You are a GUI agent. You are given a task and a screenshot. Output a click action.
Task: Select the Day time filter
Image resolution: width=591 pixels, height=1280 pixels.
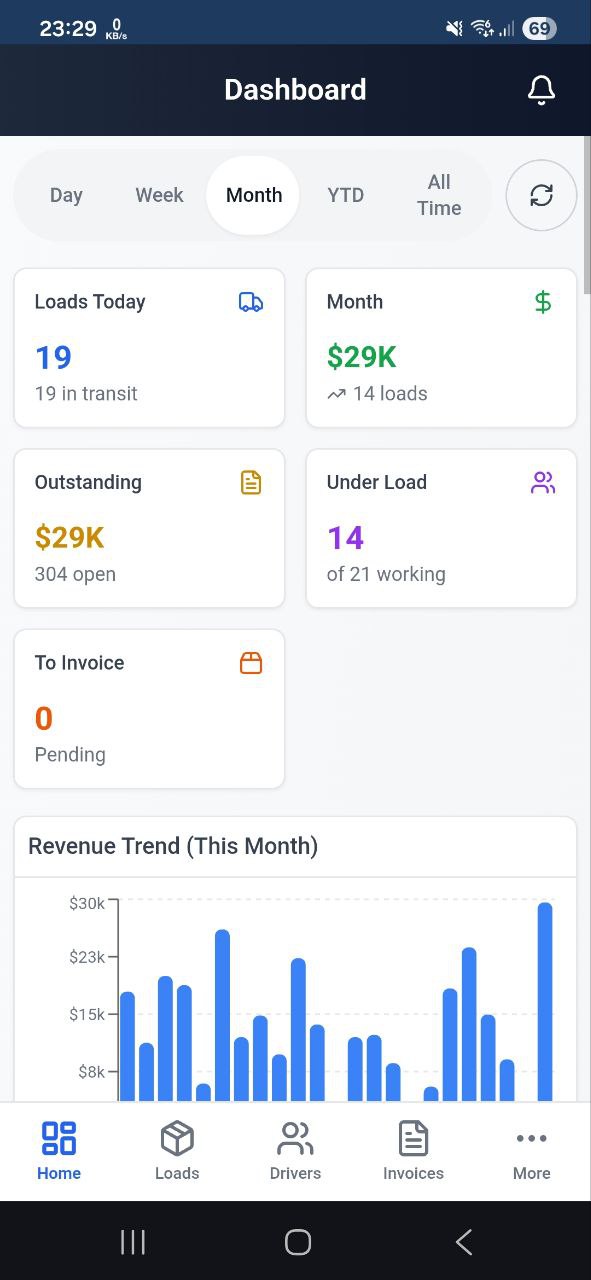pyautogui.click(x=66, y=195)
